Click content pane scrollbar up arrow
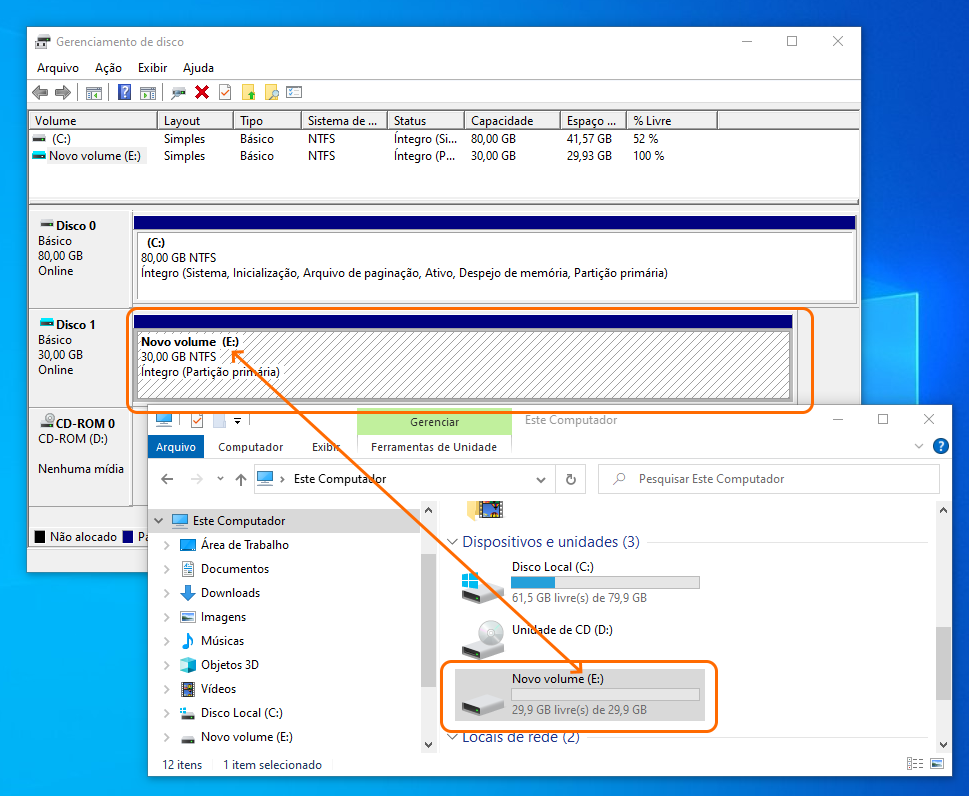This screenshot has height=796, width=969. click(943, 510)
